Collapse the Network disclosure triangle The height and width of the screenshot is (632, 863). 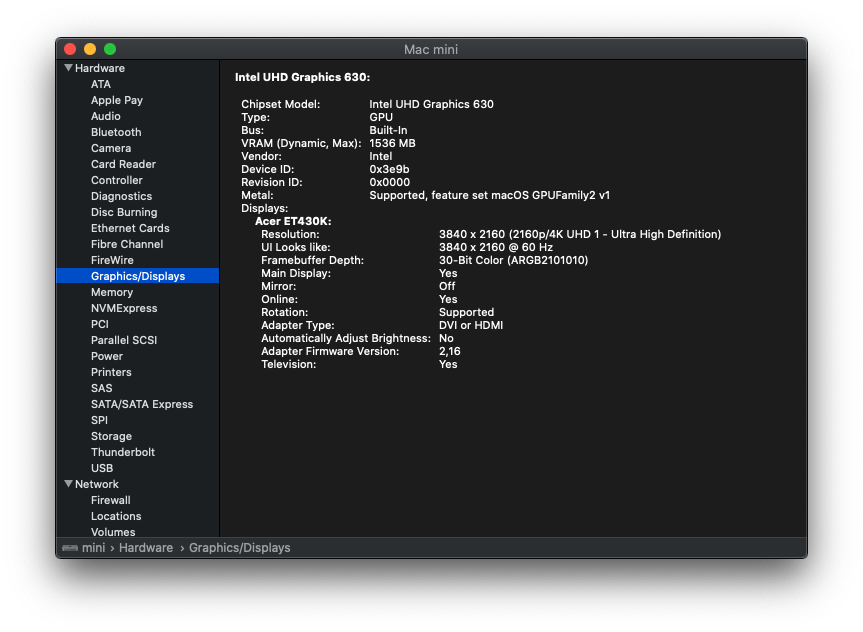[x=68, y=484]
